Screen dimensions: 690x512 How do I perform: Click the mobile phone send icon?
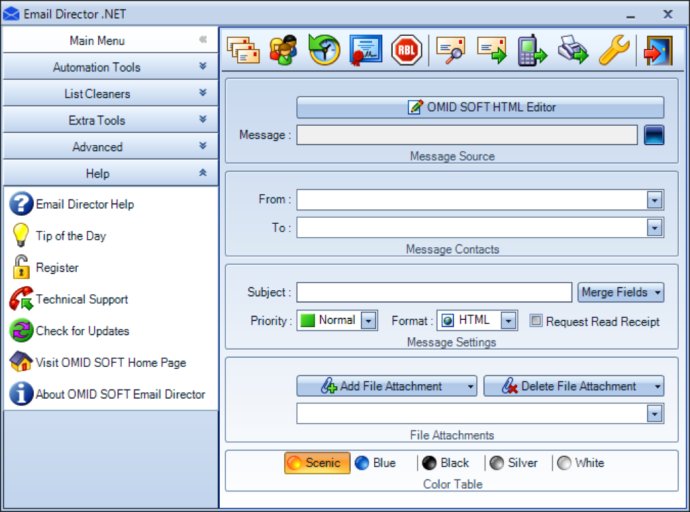click(532, 50)
